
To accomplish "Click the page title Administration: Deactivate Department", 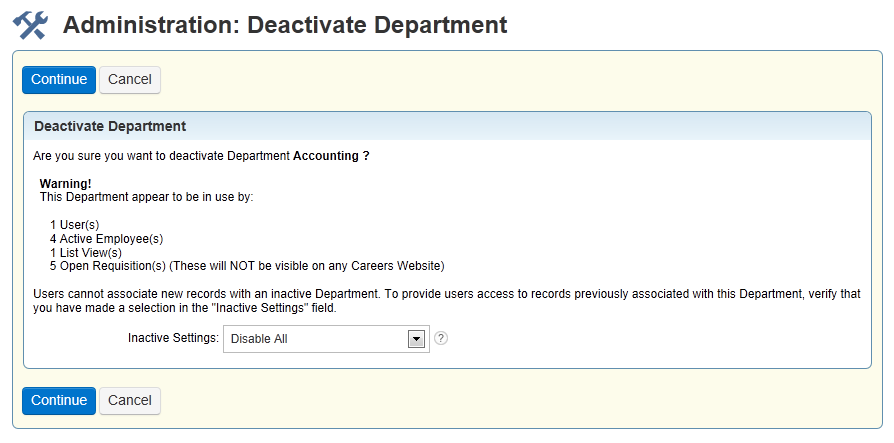I will 285,25.
